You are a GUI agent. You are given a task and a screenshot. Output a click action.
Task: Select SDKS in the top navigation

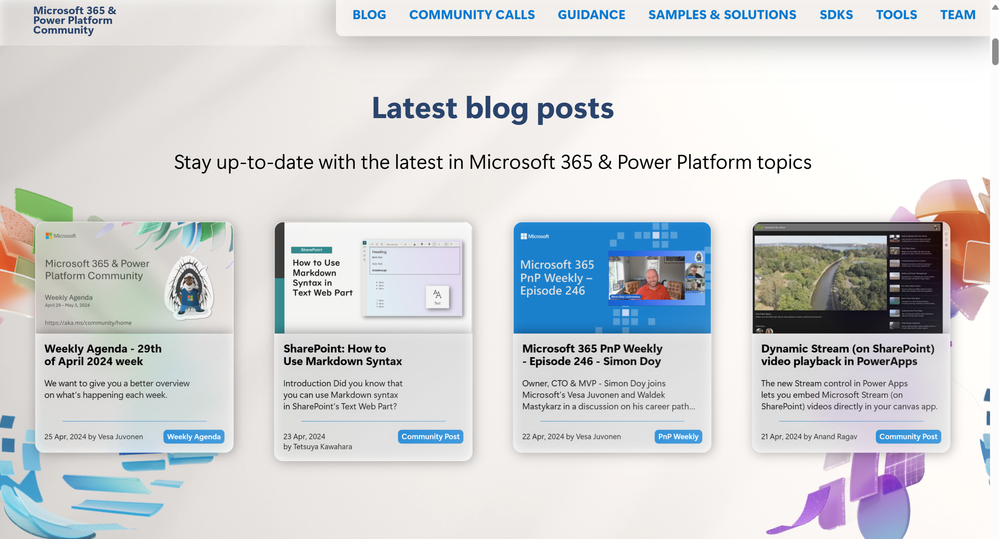(x=836, y=15)
